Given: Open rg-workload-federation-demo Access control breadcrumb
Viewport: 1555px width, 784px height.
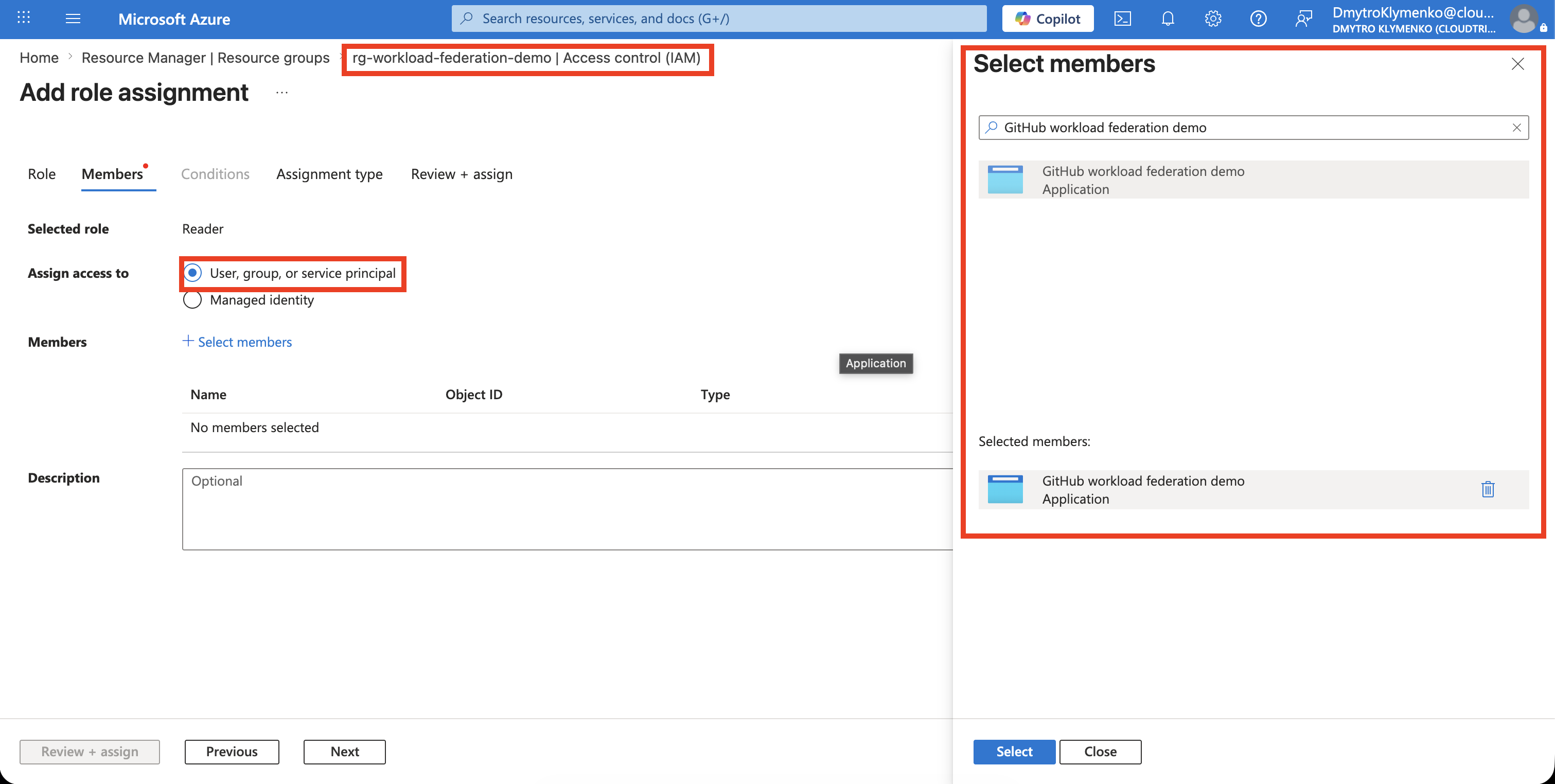Looking at the screenshot, I should [526, 57].
